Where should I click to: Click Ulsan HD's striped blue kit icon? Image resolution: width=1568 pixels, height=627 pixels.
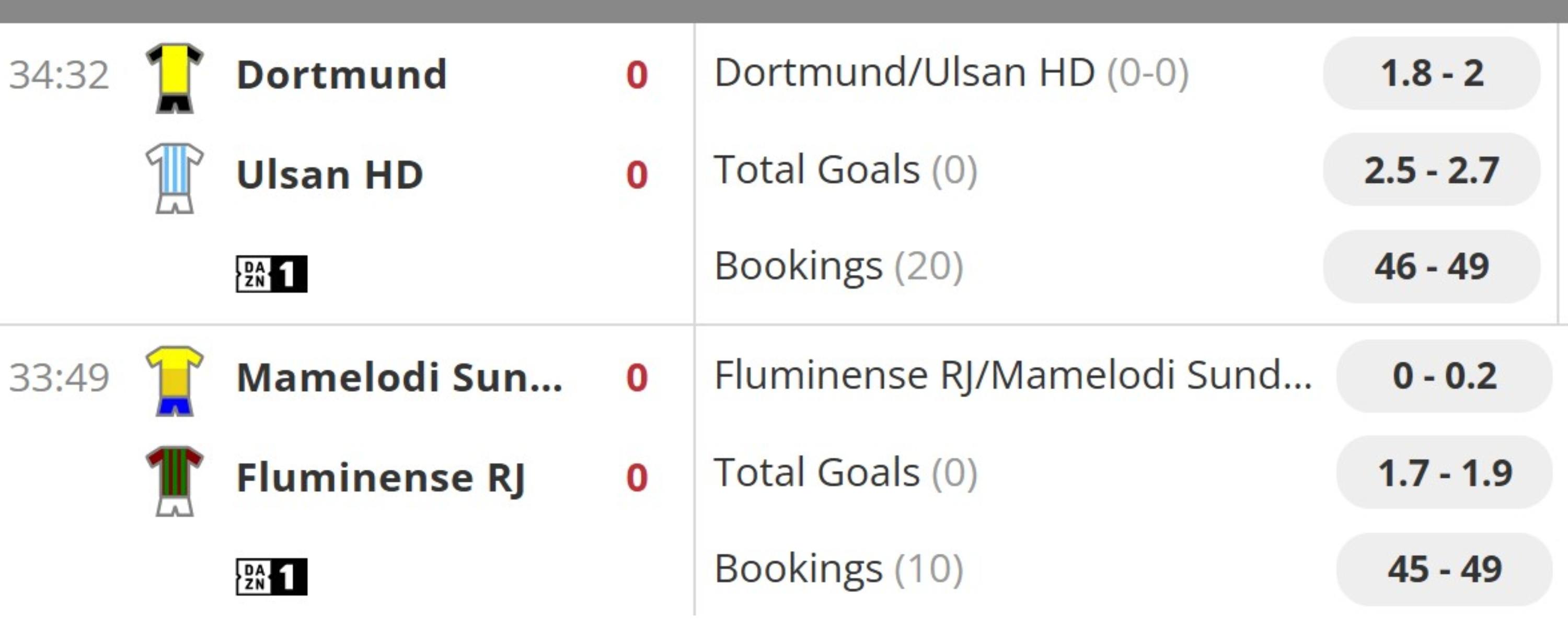point(174,178)
